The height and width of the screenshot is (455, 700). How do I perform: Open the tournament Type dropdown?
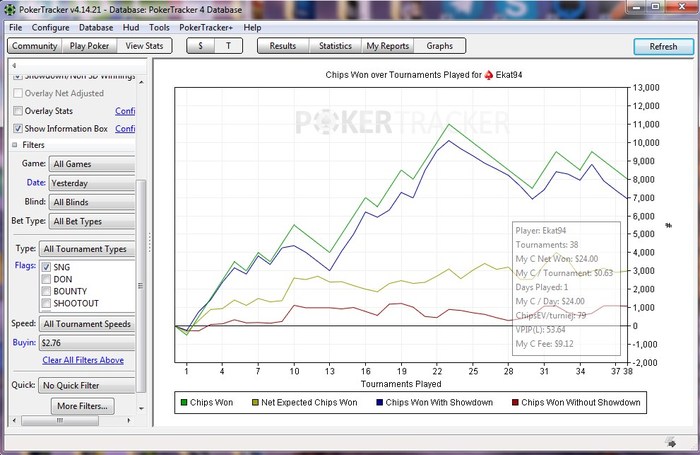pos(87,249)
